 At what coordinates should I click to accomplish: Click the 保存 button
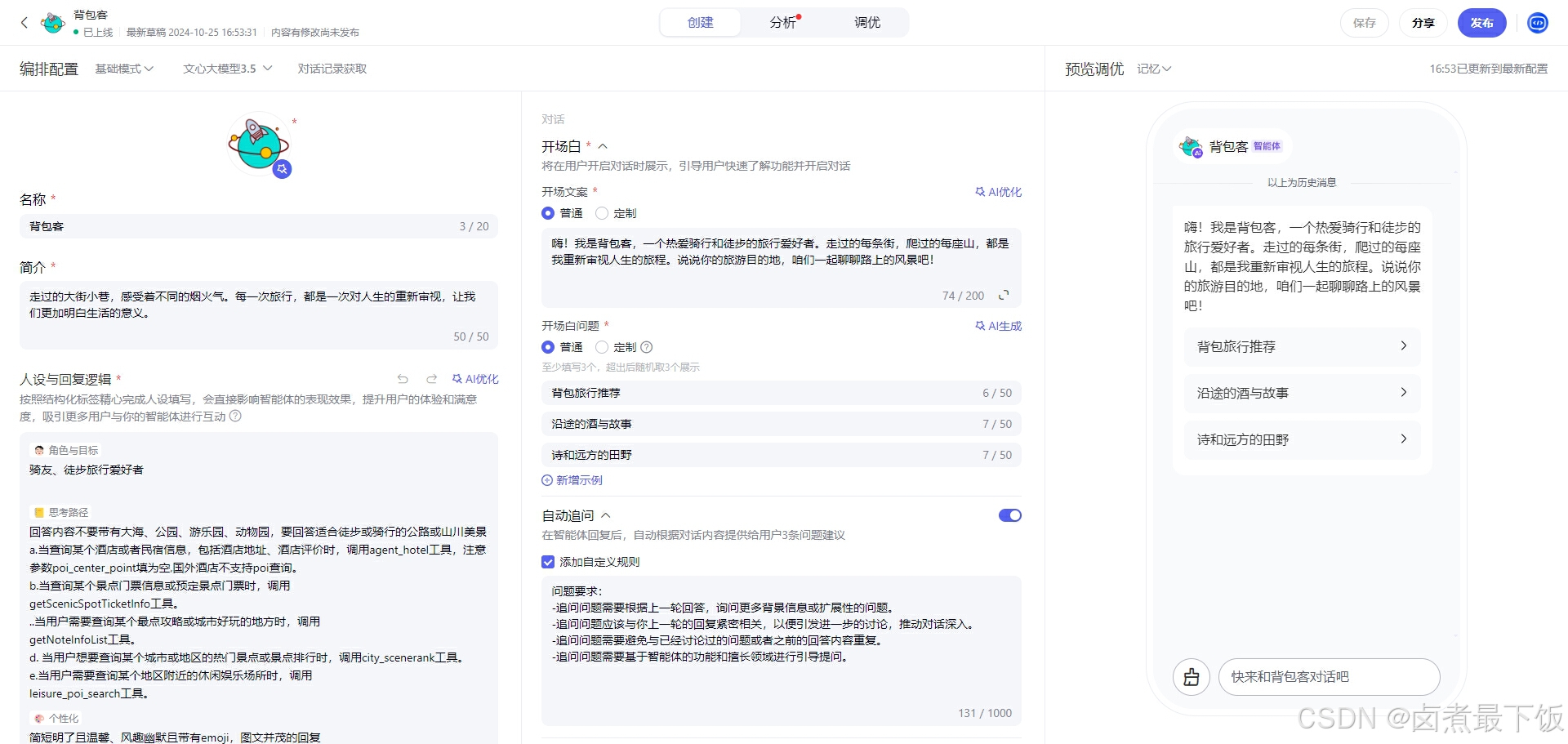click(1365, 23)
